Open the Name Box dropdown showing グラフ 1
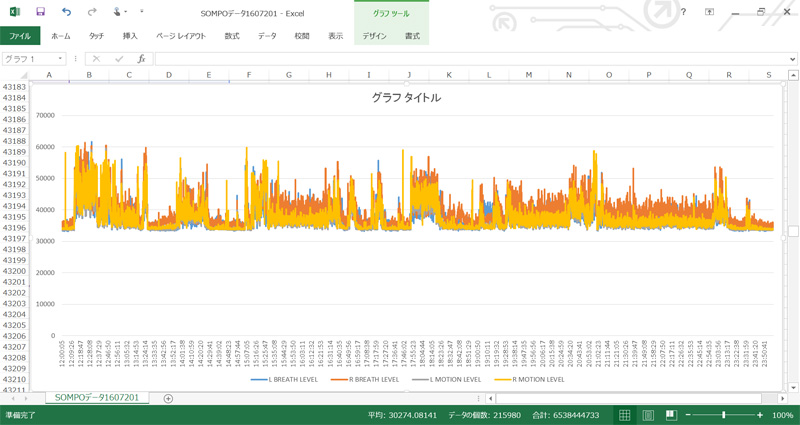The image size is (800, 425). point(61,59)
